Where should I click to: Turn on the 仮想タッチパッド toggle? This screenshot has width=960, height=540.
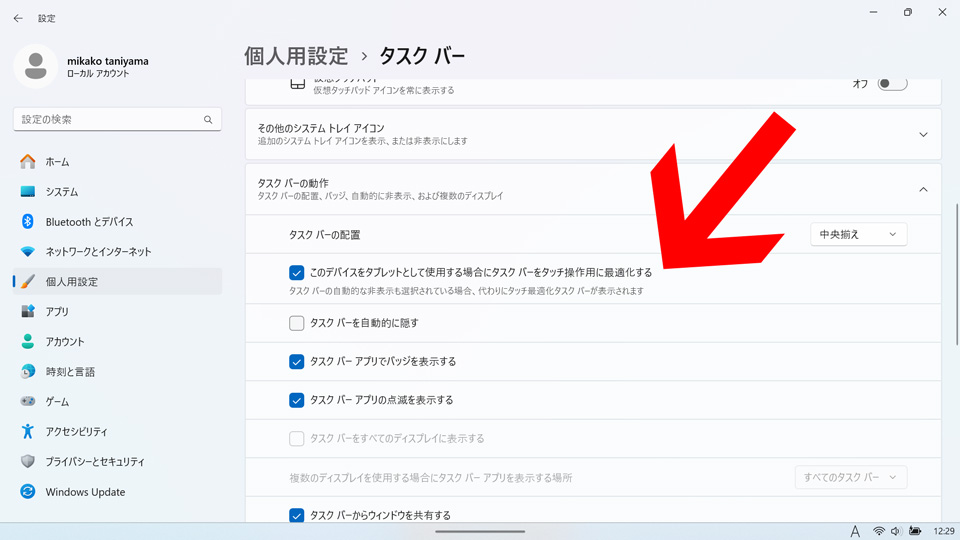tap(892, 84)
